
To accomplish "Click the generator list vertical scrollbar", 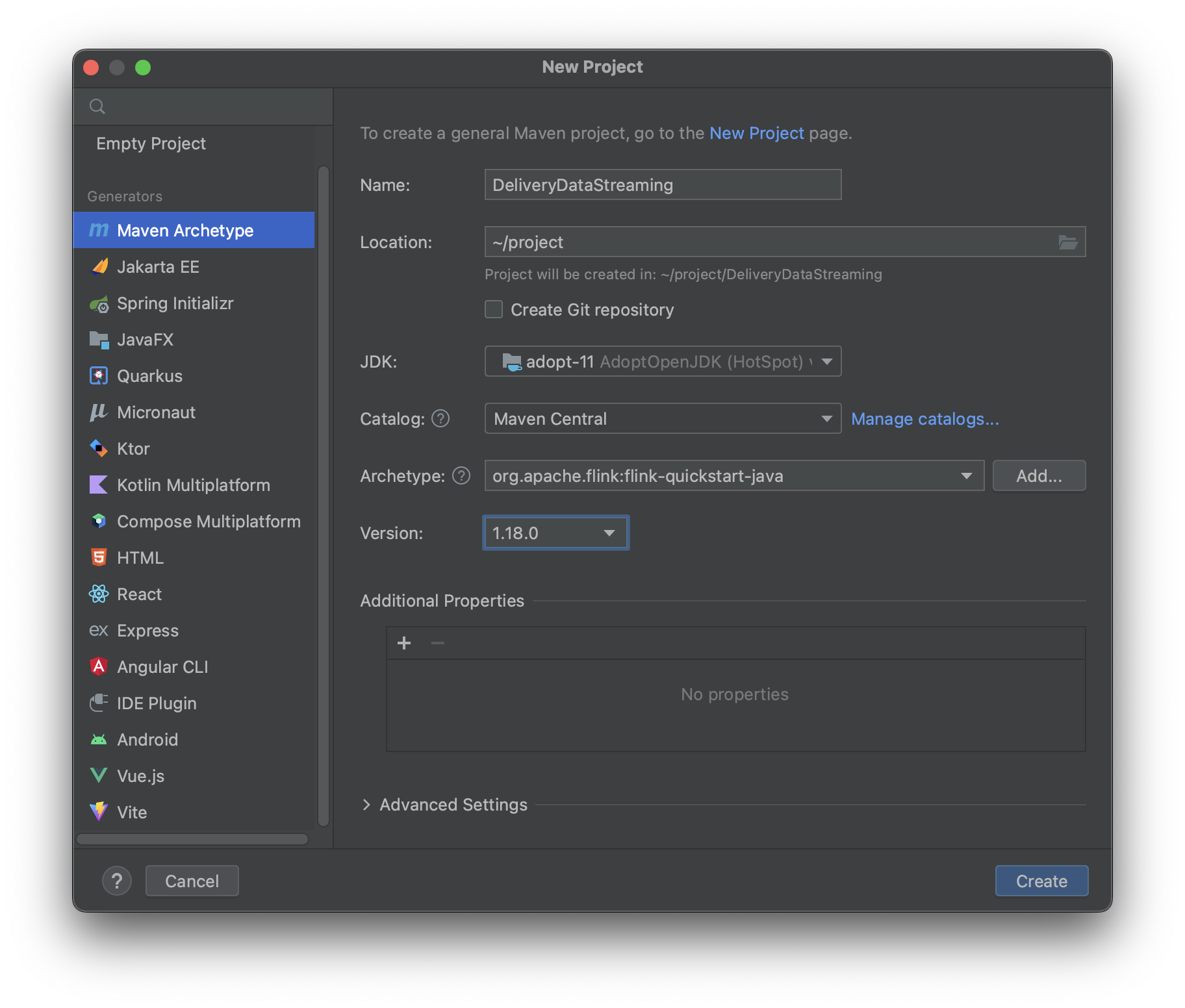I will point(323,496).
